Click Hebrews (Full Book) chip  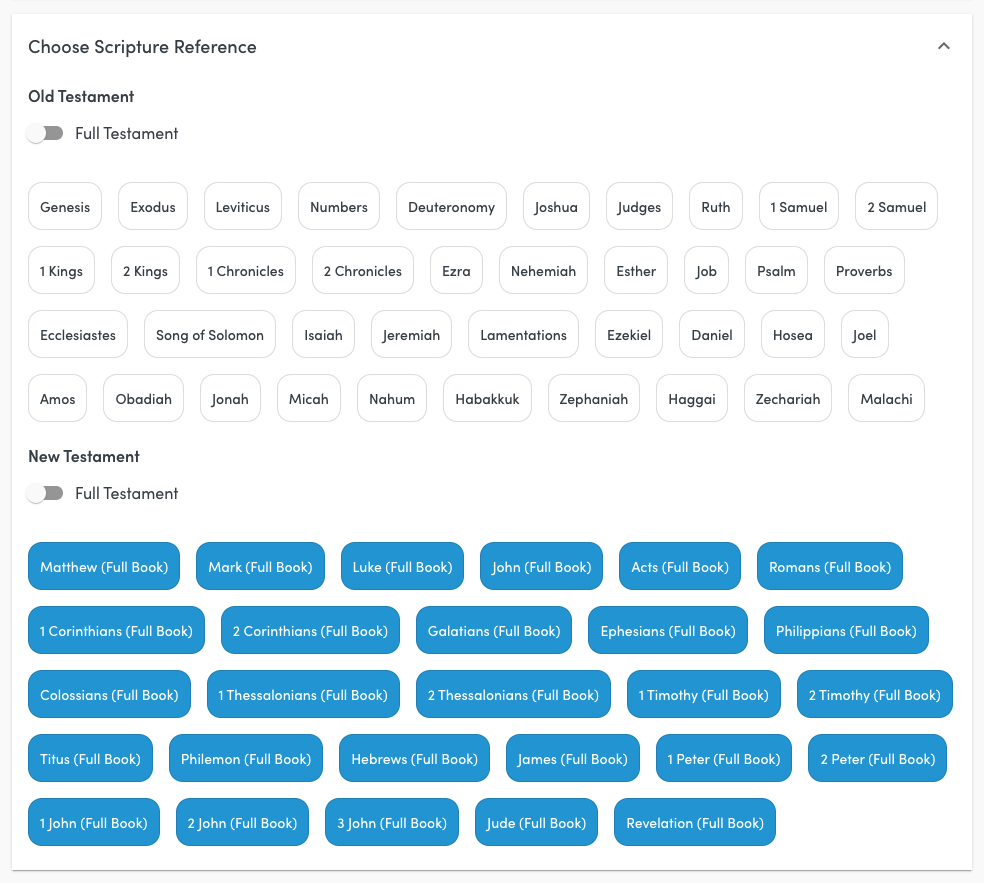(x=414, y=759)
